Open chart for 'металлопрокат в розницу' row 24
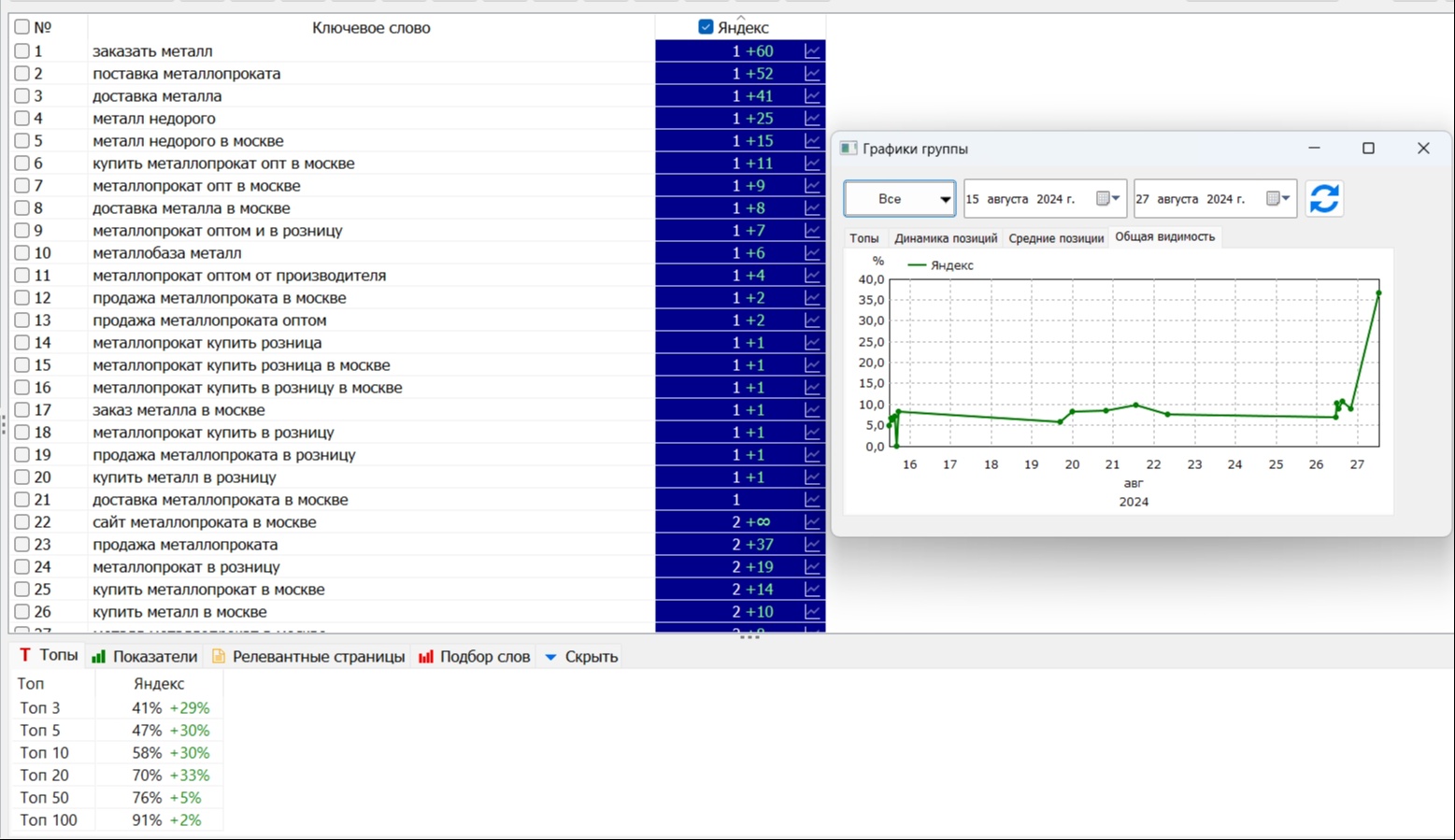Viewport: 1455px width, 840px height. tap(812, 567)
